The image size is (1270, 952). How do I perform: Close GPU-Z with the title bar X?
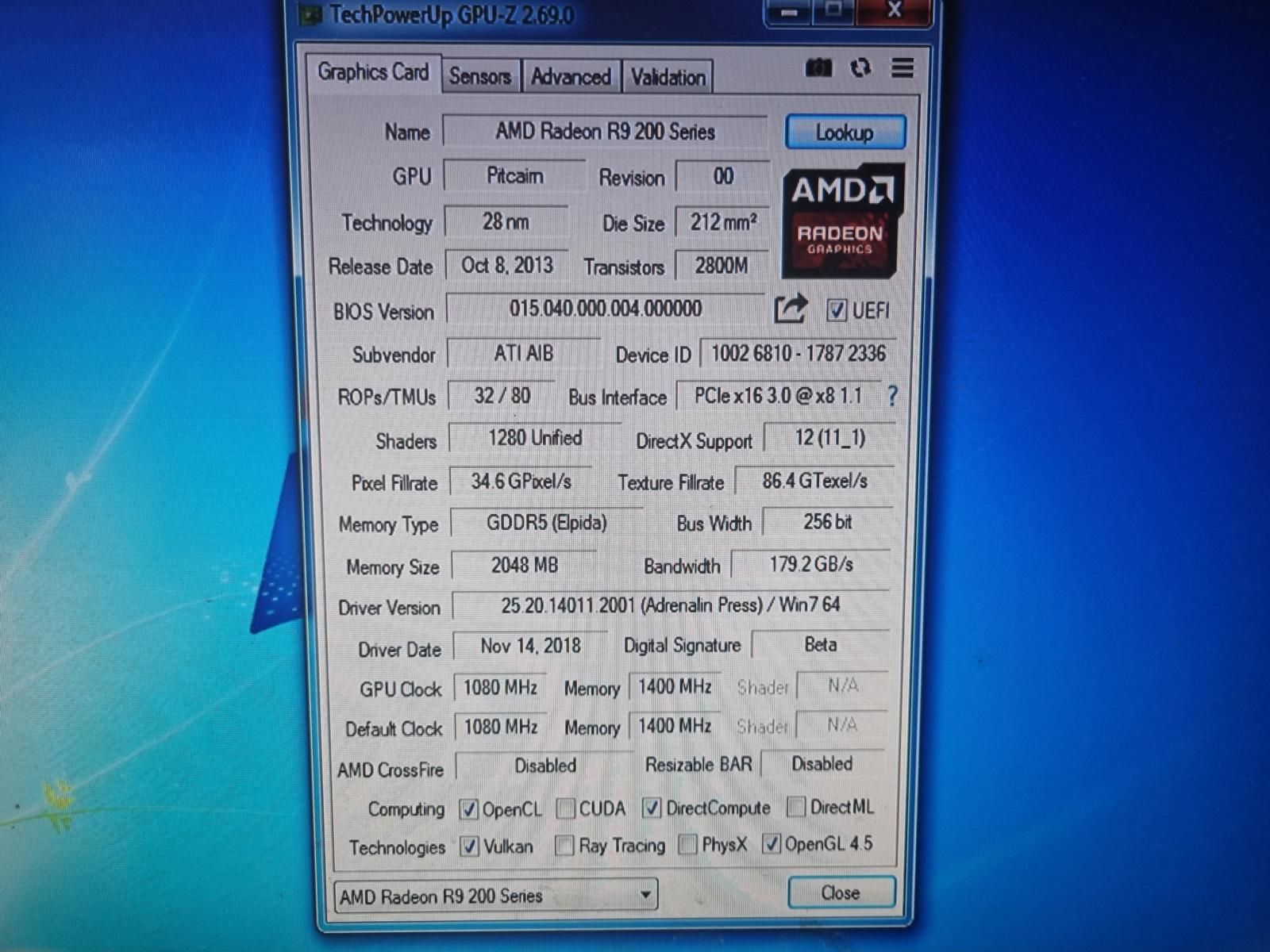[x=895, y=10]
